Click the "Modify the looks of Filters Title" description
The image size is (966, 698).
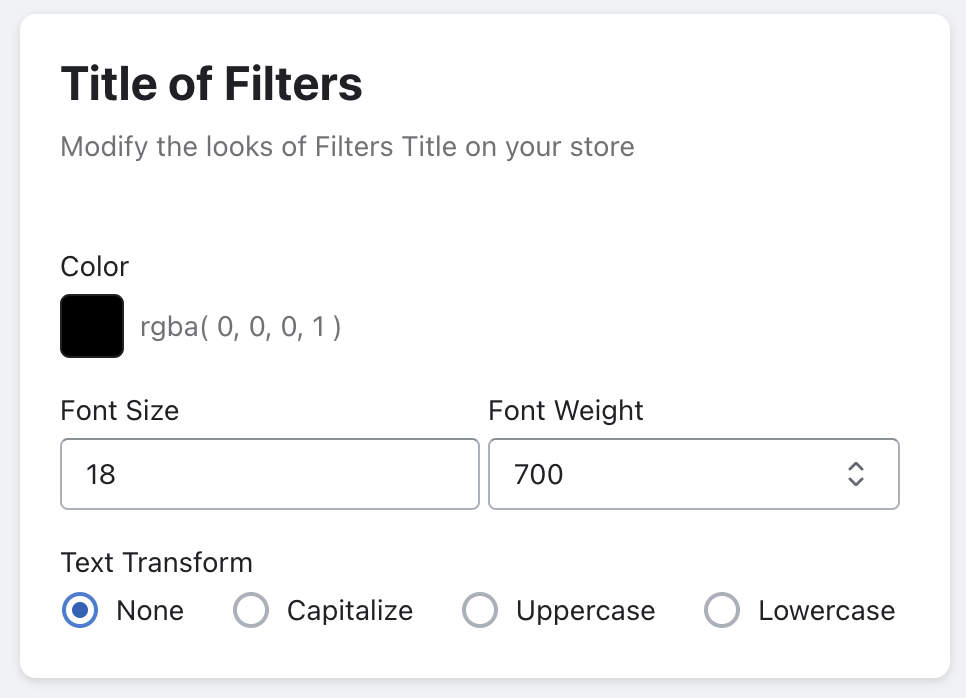[347, 147]
